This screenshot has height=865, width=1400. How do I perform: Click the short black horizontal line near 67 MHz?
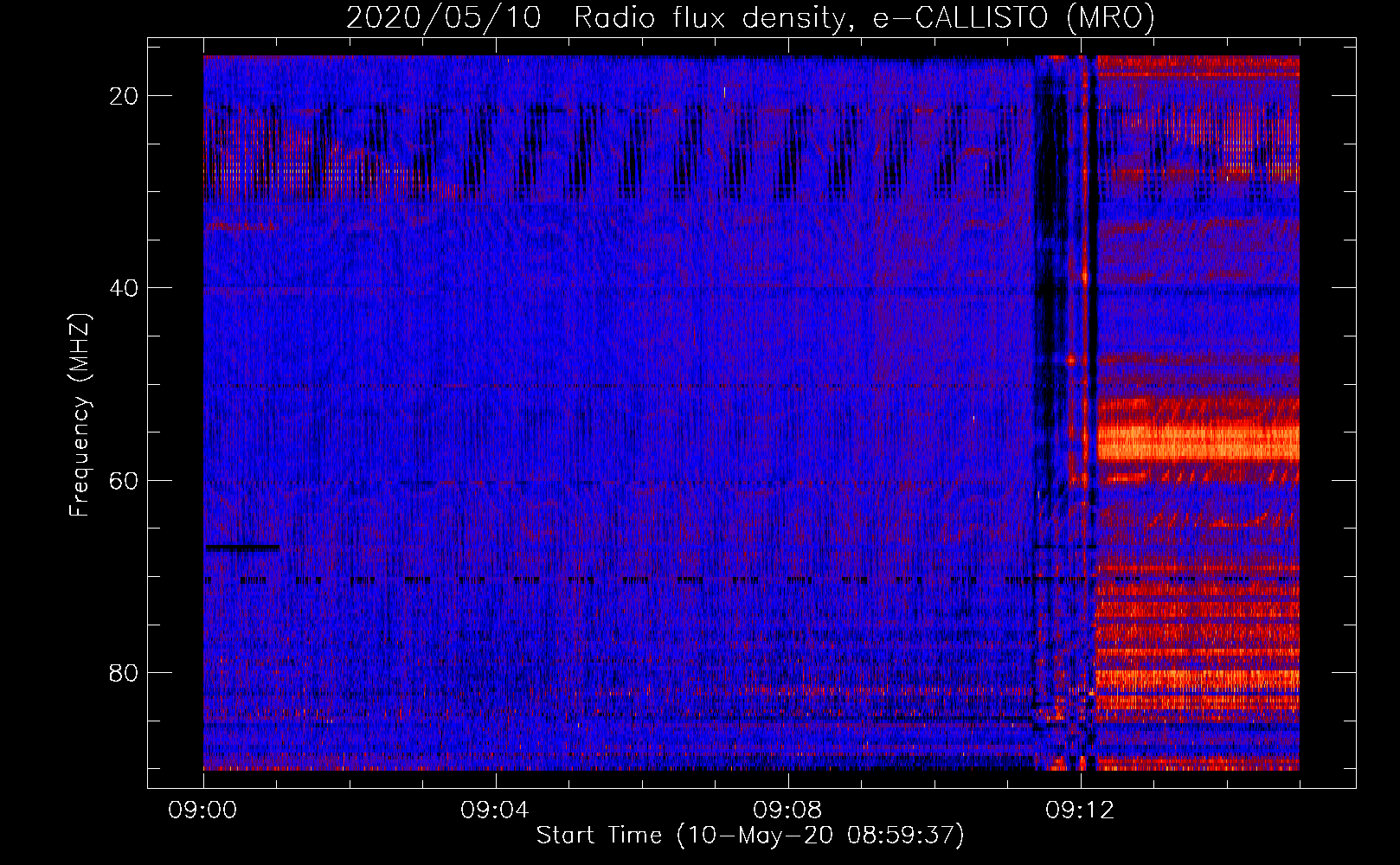pyautogui.click(x=241, y=548)
